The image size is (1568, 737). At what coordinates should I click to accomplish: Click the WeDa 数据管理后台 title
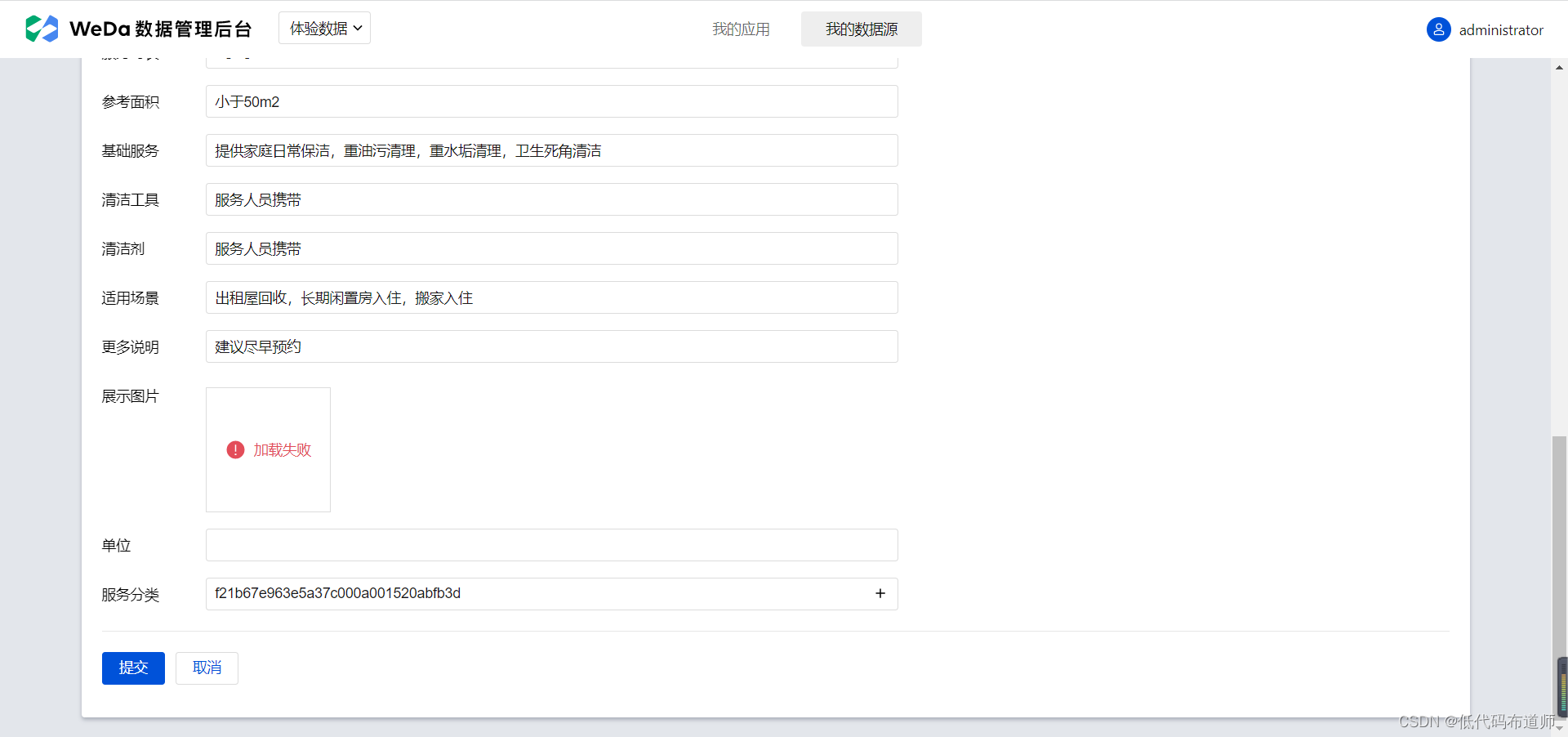[161, 29]
